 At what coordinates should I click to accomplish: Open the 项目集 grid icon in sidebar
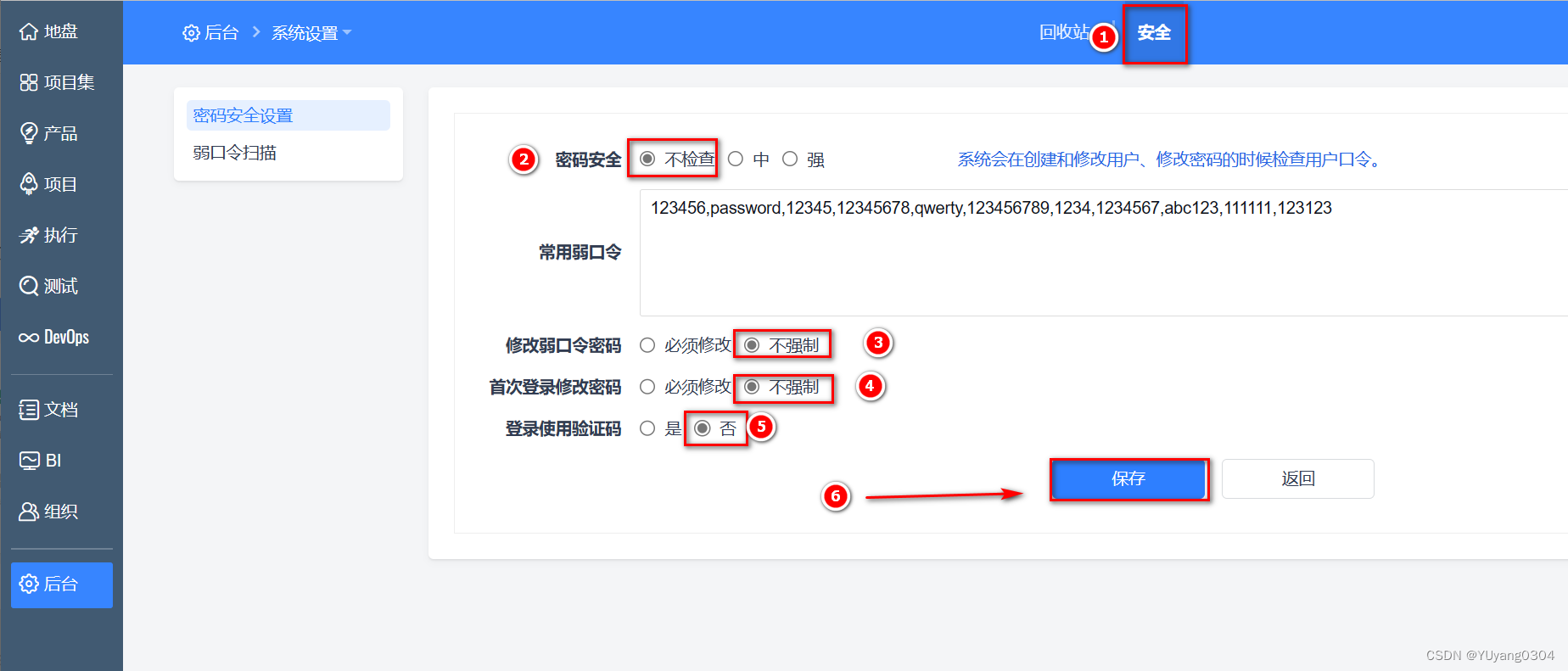pos(29,82)
